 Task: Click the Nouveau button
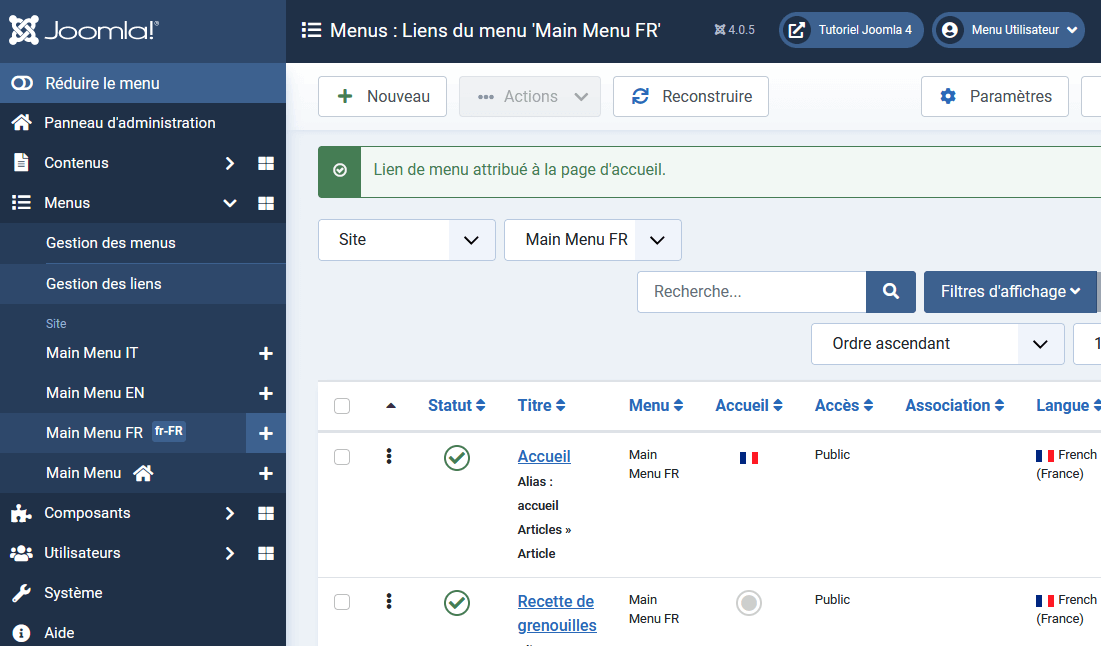pos(382,96)
